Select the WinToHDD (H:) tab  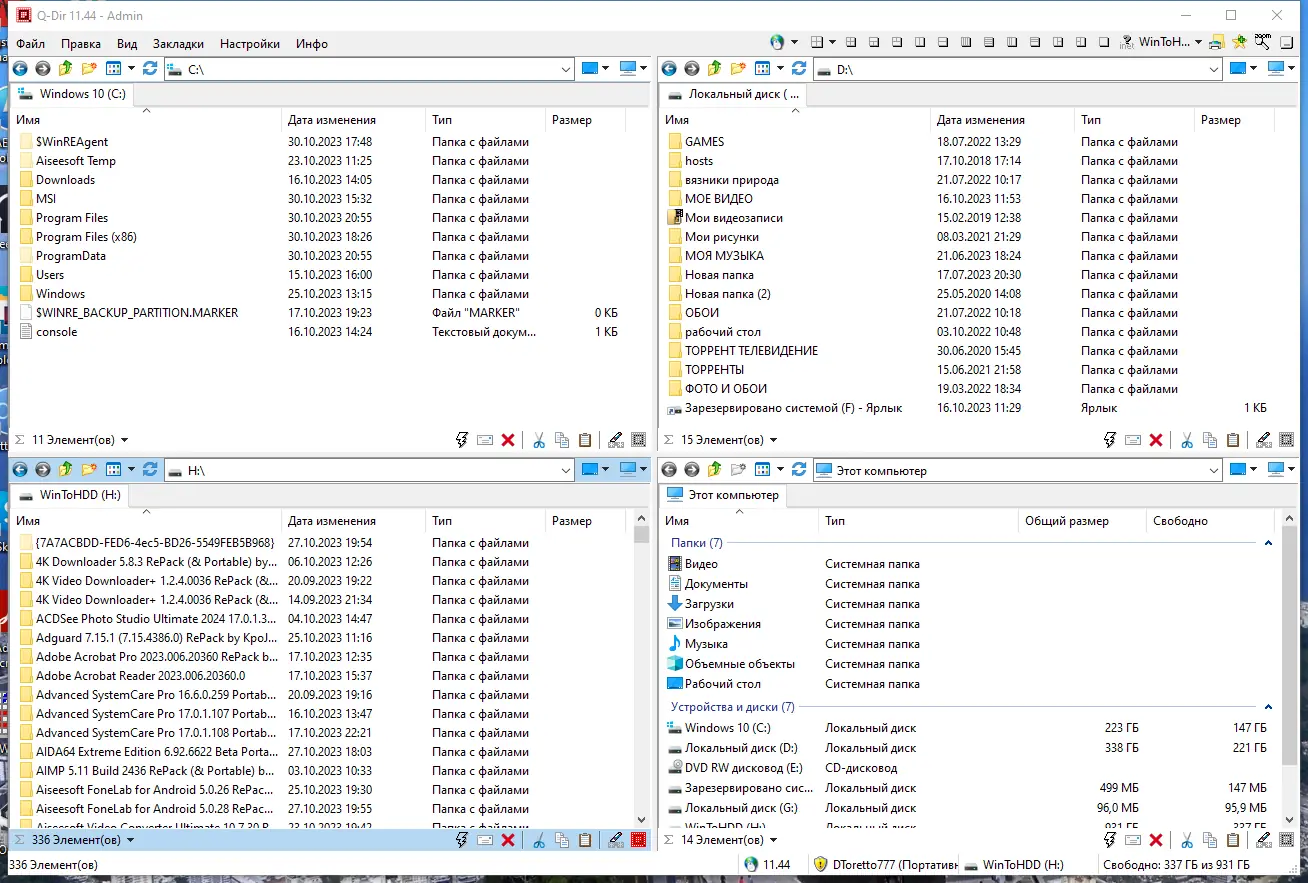[x=70, y=495]
